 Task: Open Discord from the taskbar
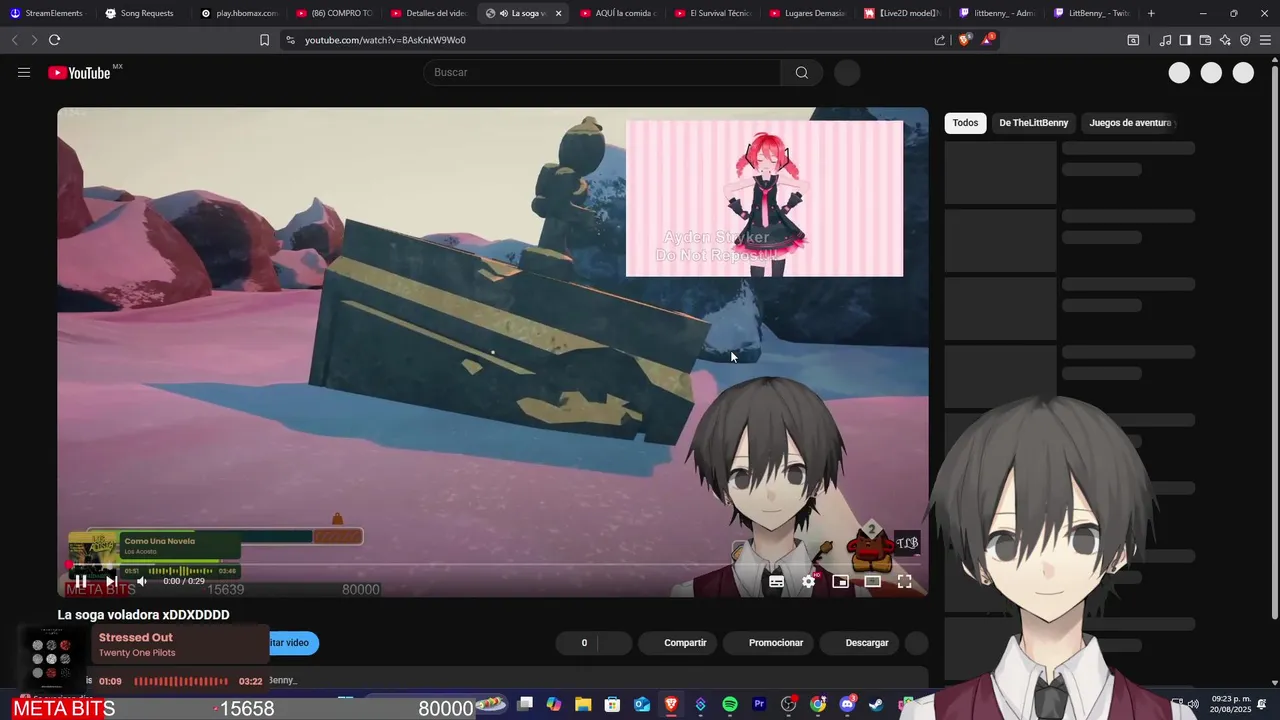(847, 705)
